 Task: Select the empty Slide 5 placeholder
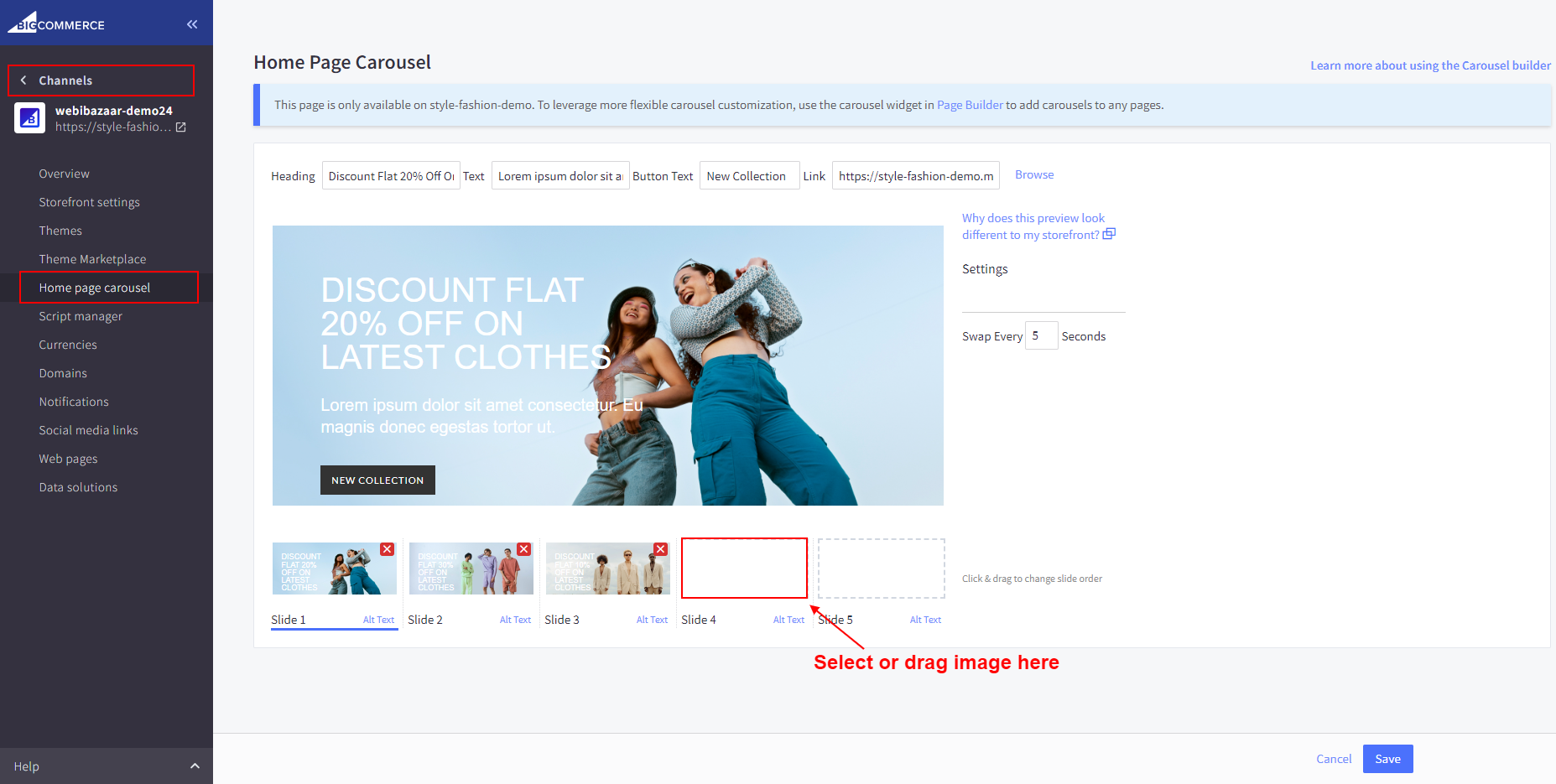click(x=881, y=569)
